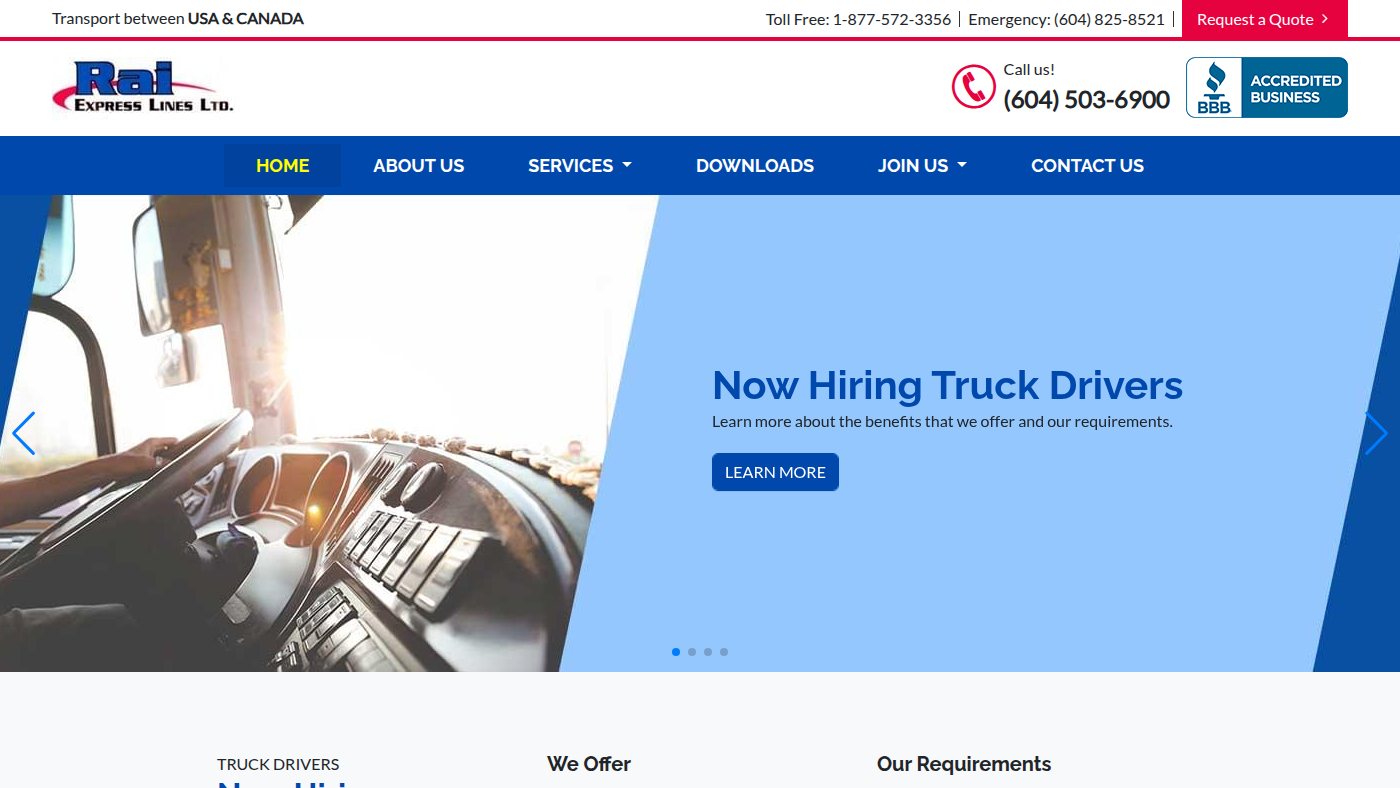Image resolution: width=1400 pixels, height=788 pixels.
Task: Open the Downloads page
Action: point(755,166)
